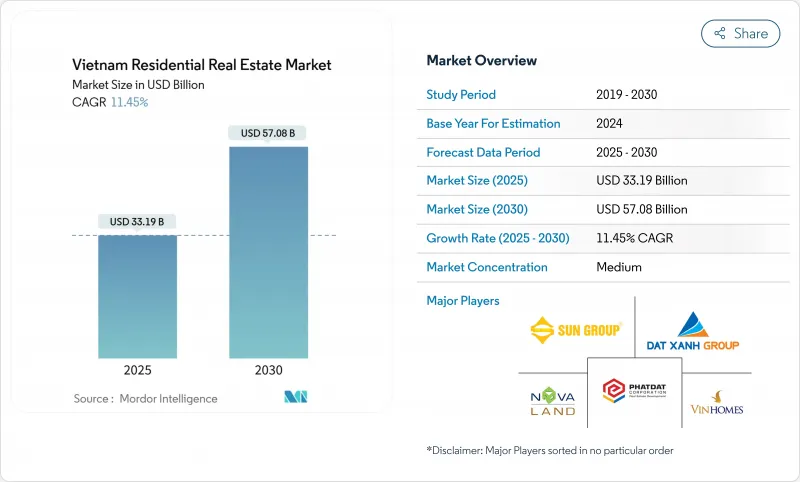Click the share network icon
The width and height of the screenshot is (800, 482).
[x=719, y=33]
